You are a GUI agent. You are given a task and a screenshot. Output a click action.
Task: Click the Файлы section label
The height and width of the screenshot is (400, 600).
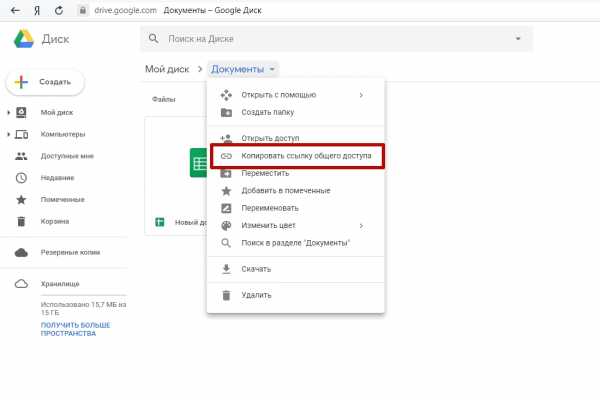(x=164, y=100)
